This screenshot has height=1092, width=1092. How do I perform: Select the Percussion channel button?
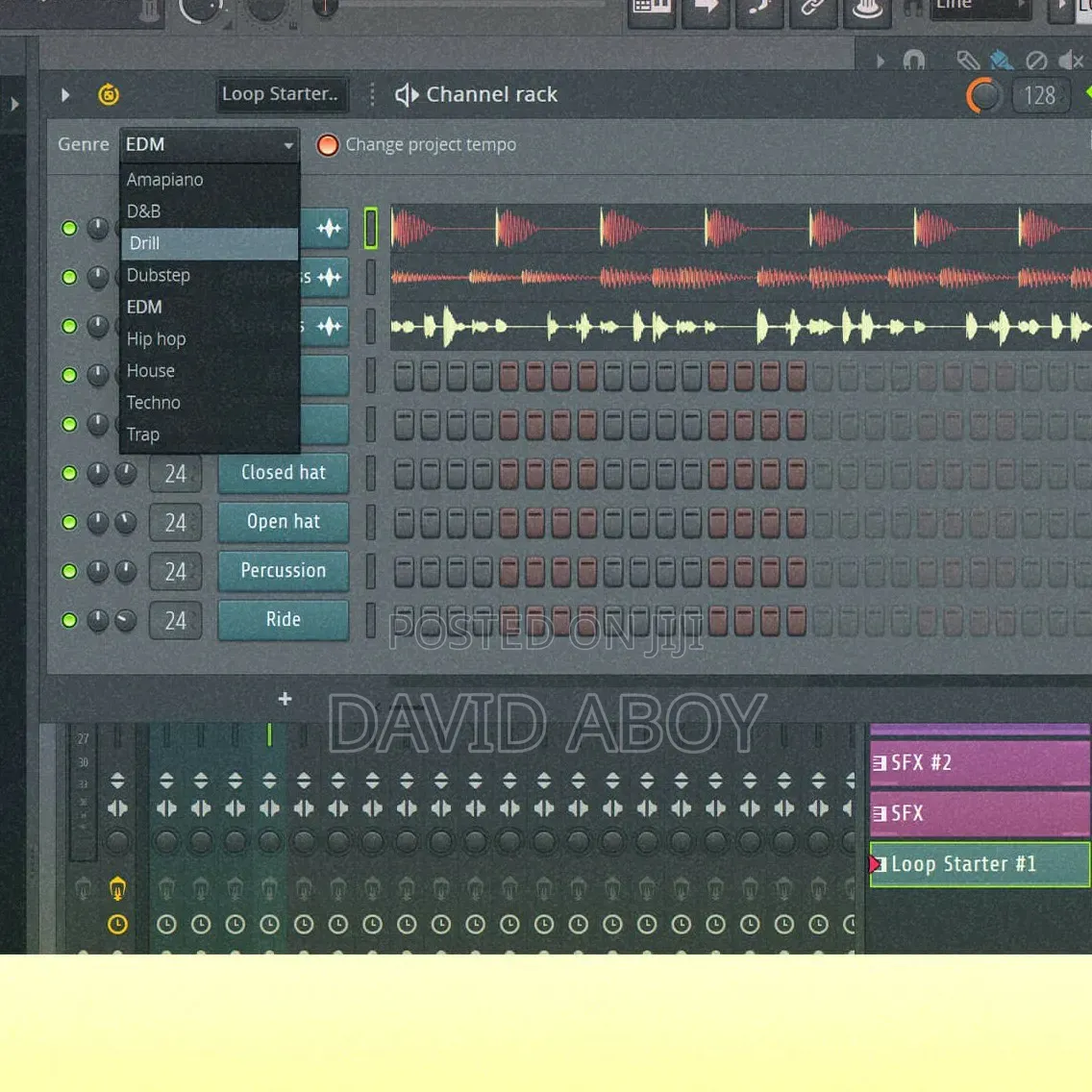click(x=284, y=571)
